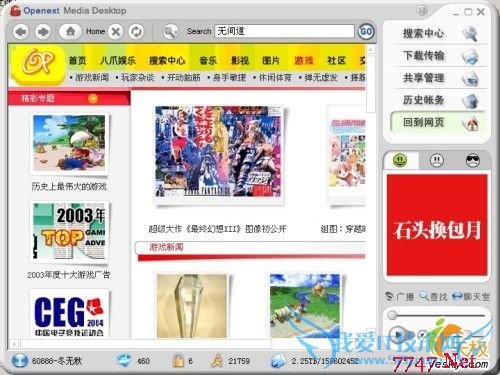Open the Home page button
Image resolution: width=500 pixels, height=375 pixels.
(x=70, y=32)
